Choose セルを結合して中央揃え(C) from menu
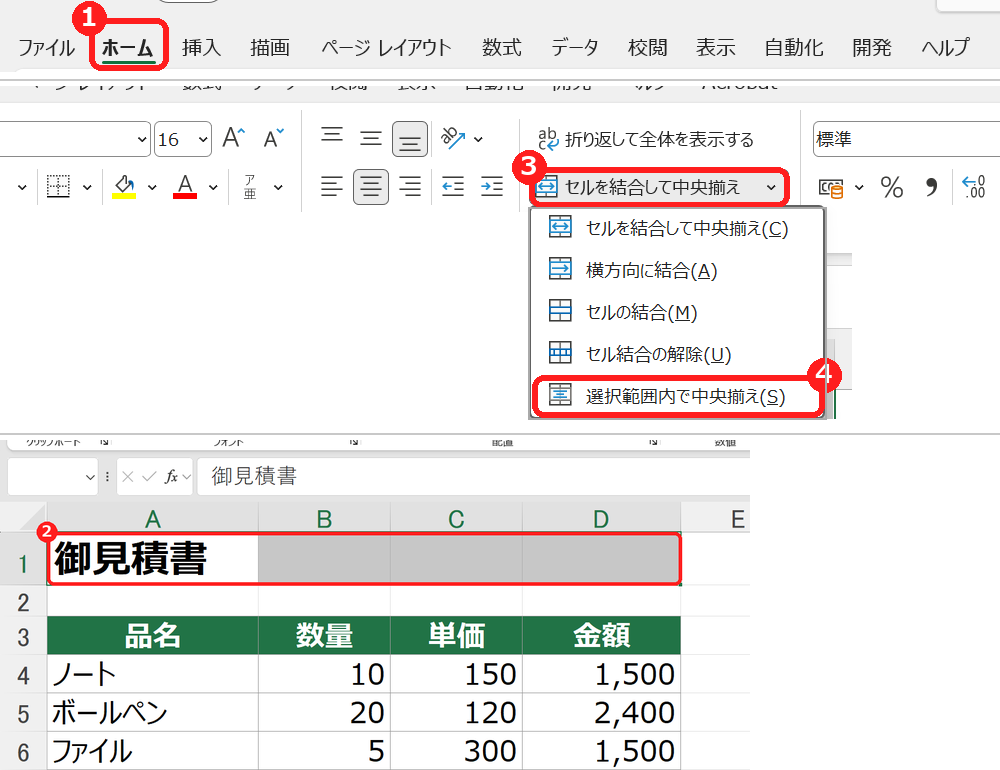Image resolution: width=1000 pixels, height=770 pixels. pos(677,228)
